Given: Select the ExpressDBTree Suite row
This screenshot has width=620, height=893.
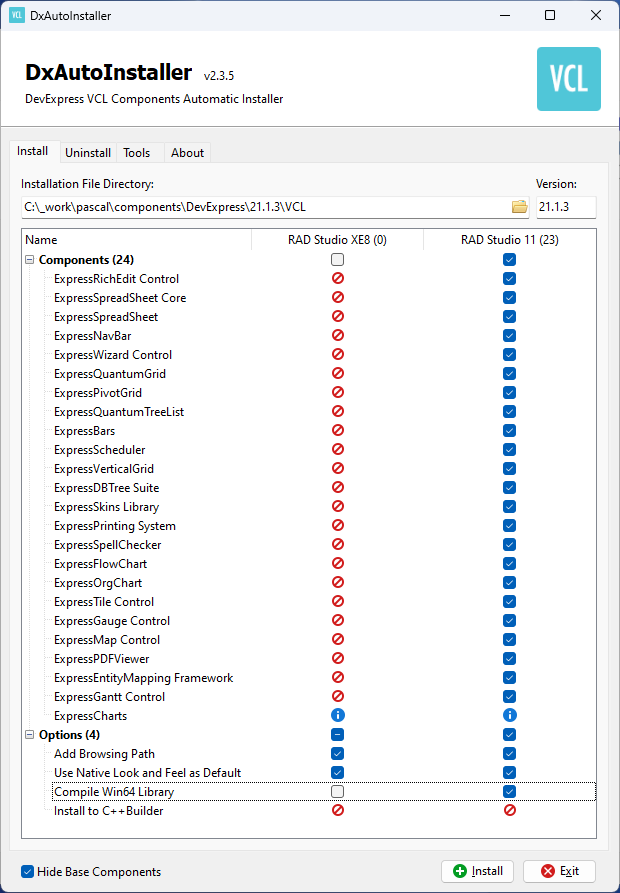Looking at the screenshot, I should [x=309, y=488].
